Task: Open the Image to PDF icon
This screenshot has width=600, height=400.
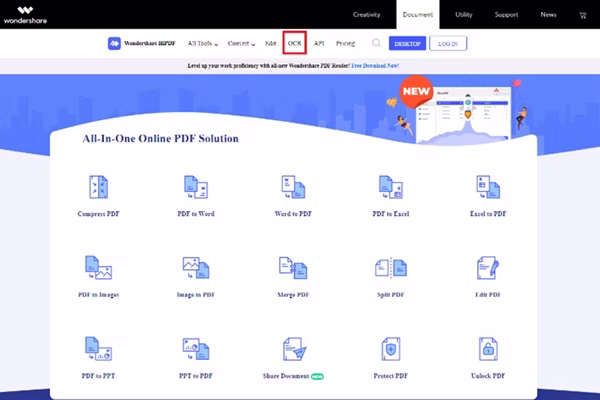Action: (196, 268)
